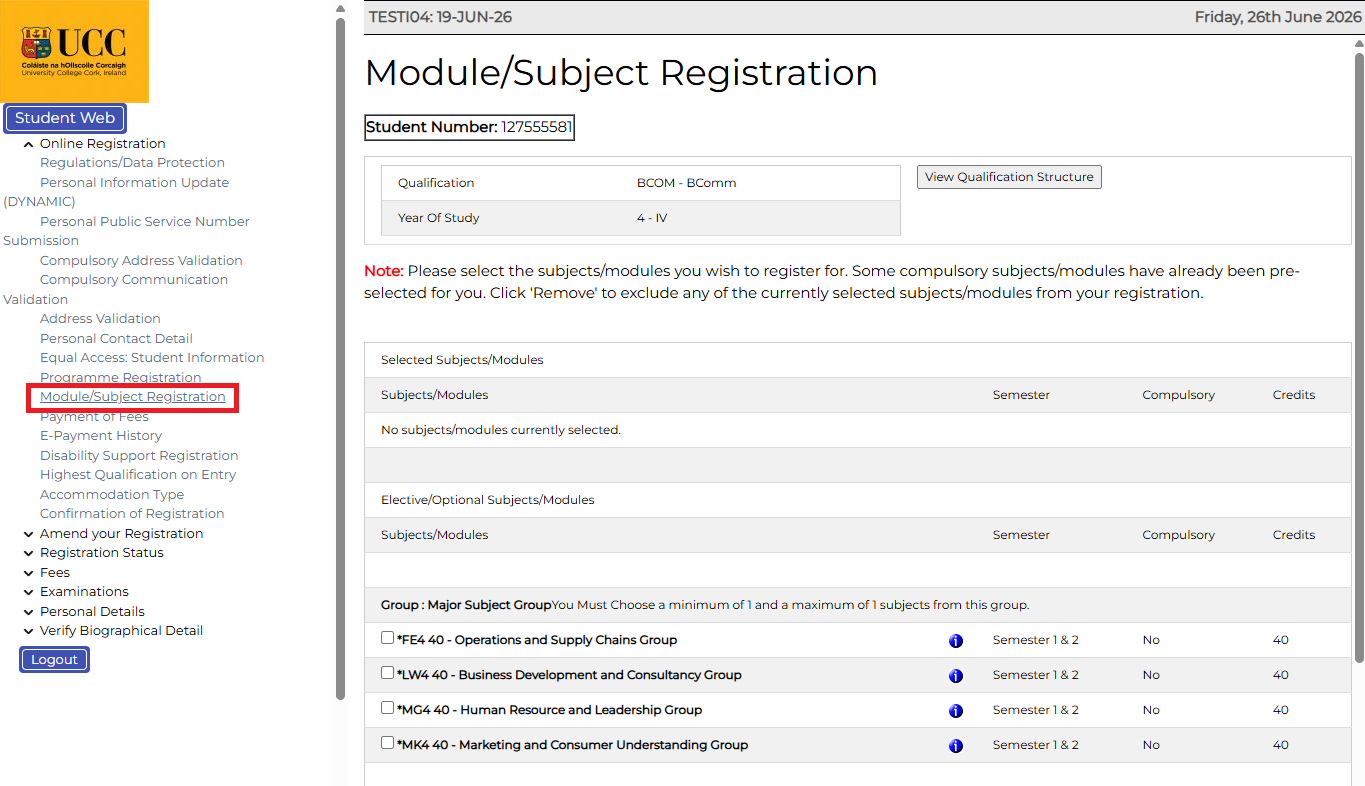
Task: Expand the Registration Status section
Action: pyautogui.click(x=29, y=553)
